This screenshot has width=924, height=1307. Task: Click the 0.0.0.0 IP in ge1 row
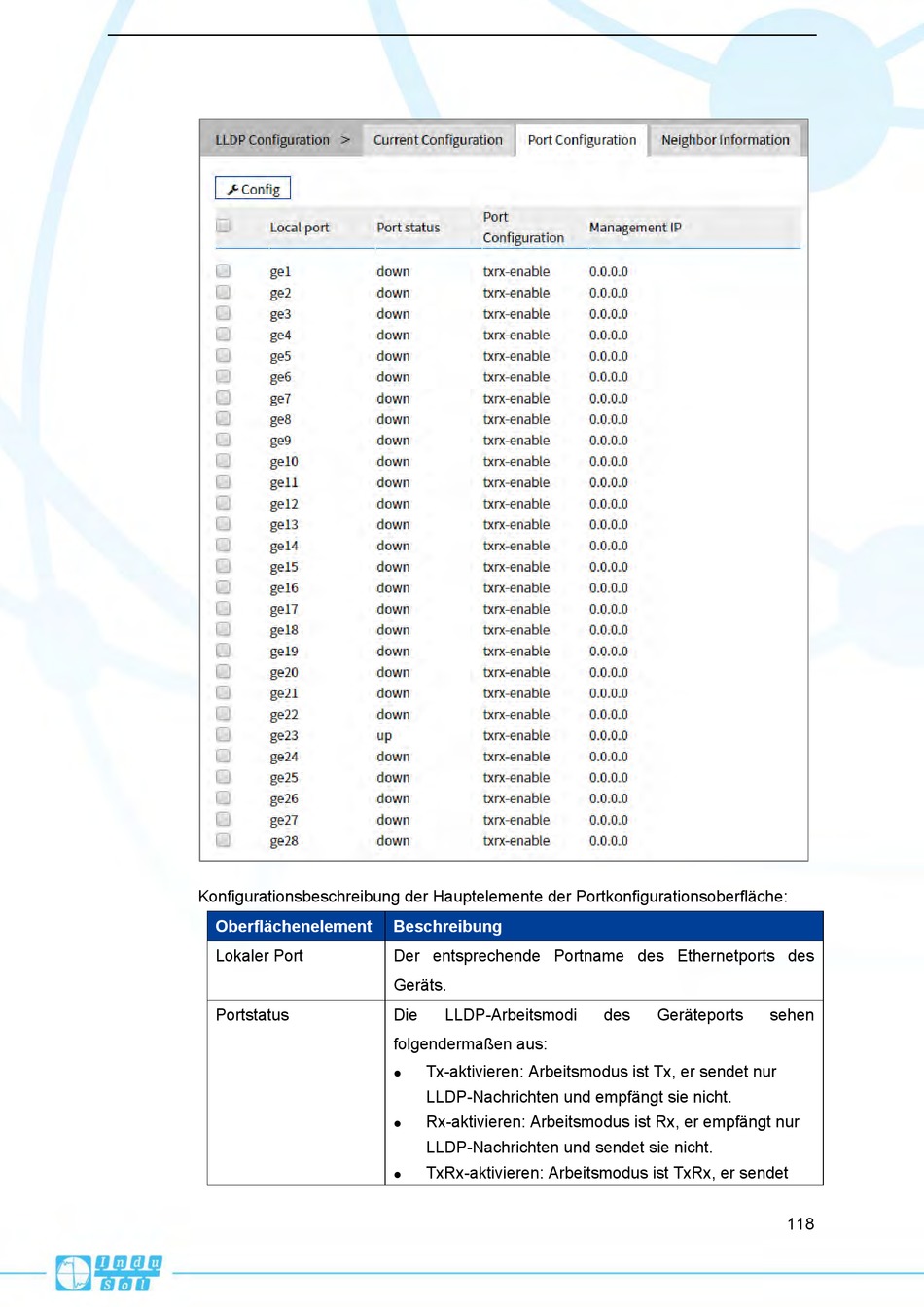609,272
